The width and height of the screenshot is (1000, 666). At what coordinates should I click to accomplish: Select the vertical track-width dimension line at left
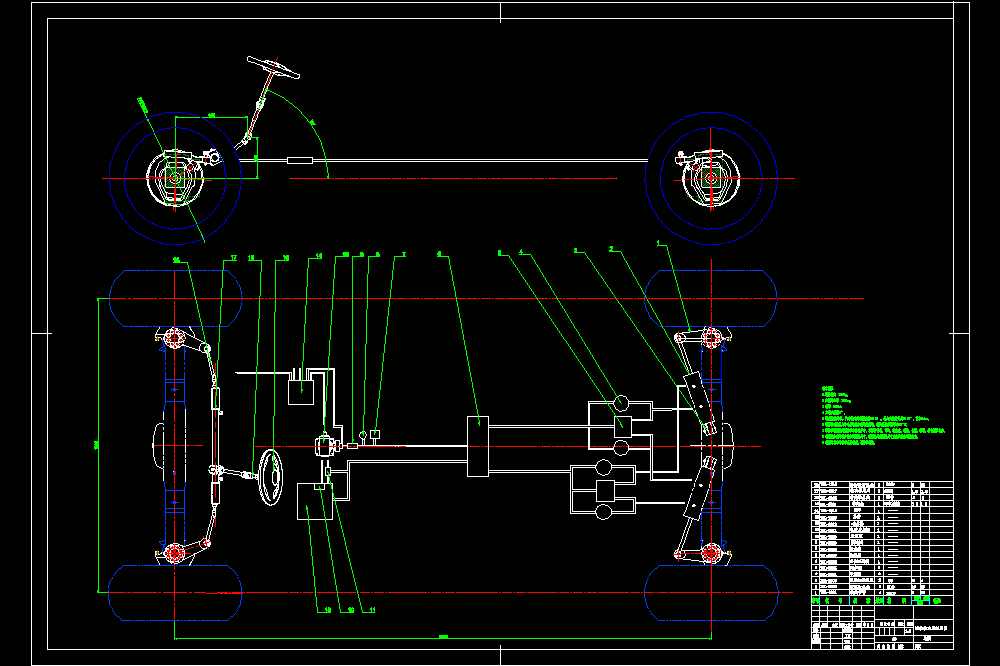(98, 445)
